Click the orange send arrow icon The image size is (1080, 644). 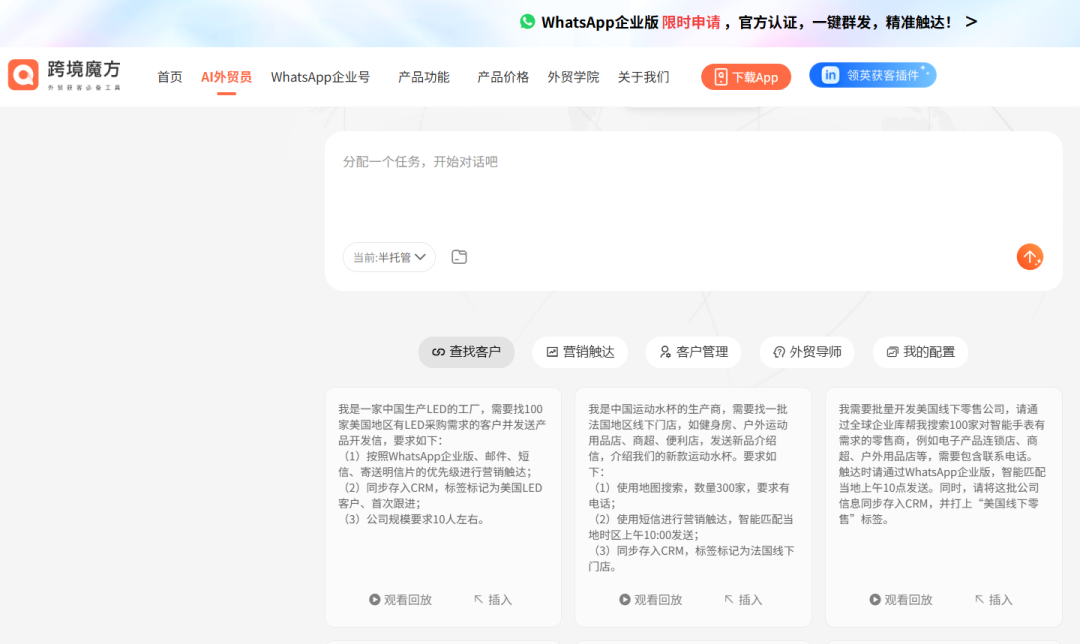pos(1030,256)
